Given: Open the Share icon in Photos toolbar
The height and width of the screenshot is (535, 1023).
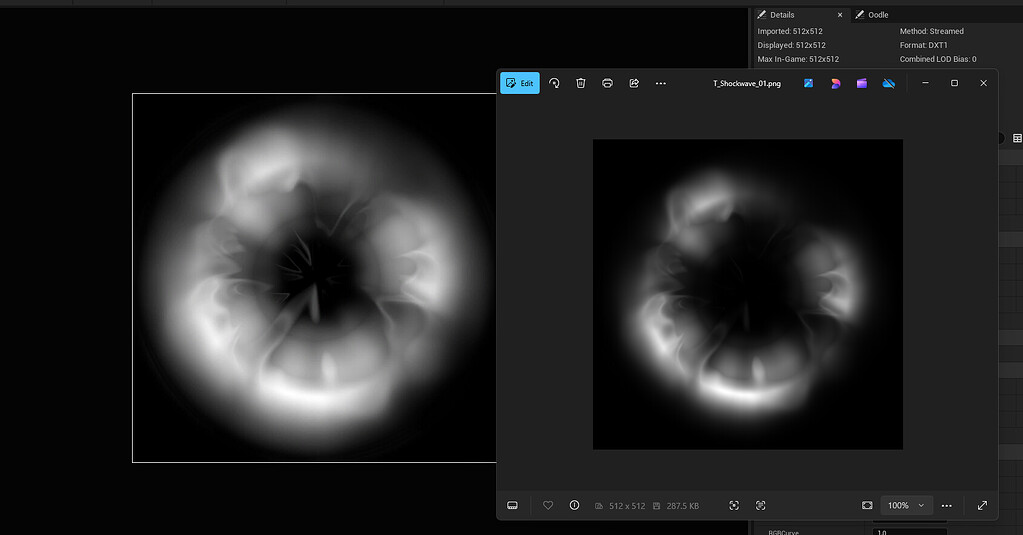Looking at the screenshot, I should 634,83.
